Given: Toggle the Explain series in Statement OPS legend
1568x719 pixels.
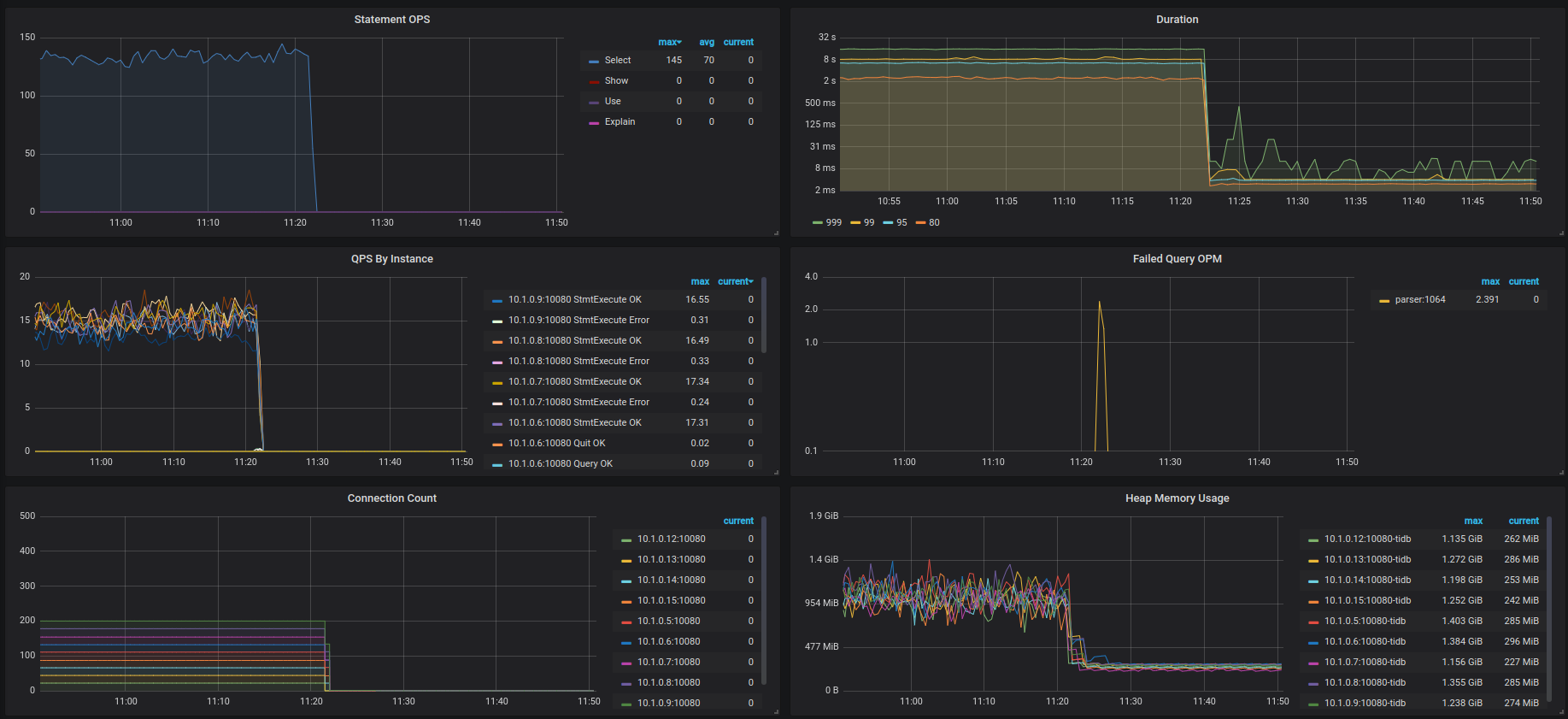Looking at the screenshot, I should (620, 121).
